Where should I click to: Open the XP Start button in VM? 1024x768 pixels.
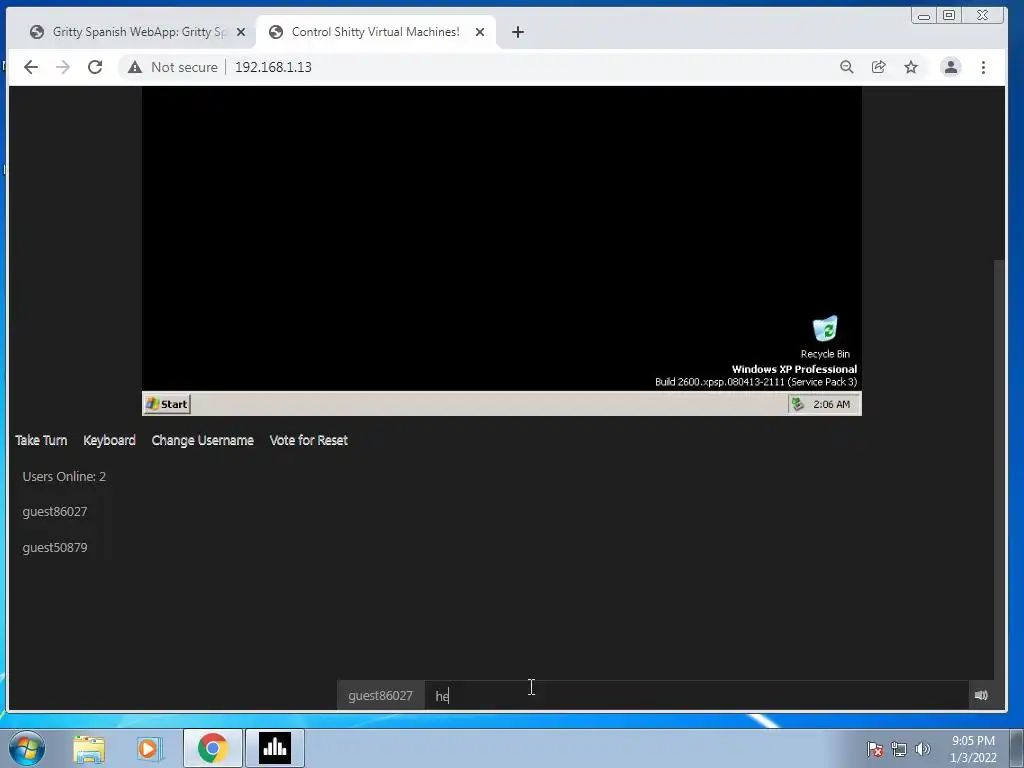[167, 404]
